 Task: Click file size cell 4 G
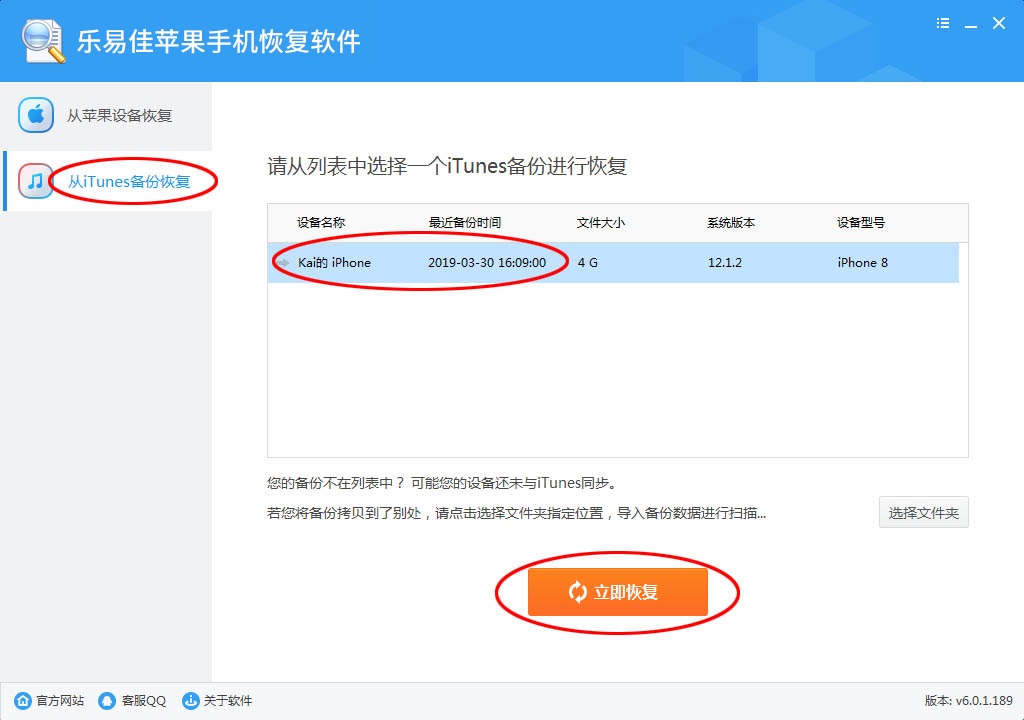click(x=588, y=263)
